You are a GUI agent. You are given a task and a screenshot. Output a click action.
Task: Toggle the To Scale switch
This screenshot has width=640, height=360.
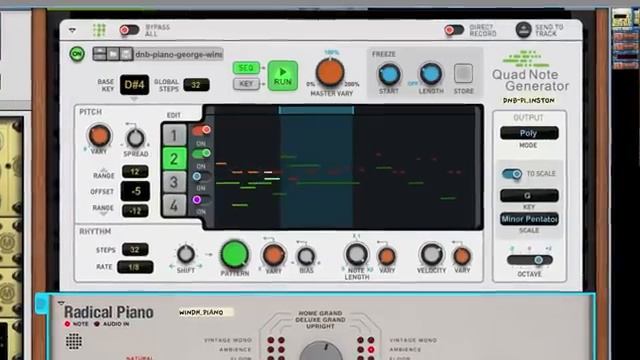coord(512,174)
